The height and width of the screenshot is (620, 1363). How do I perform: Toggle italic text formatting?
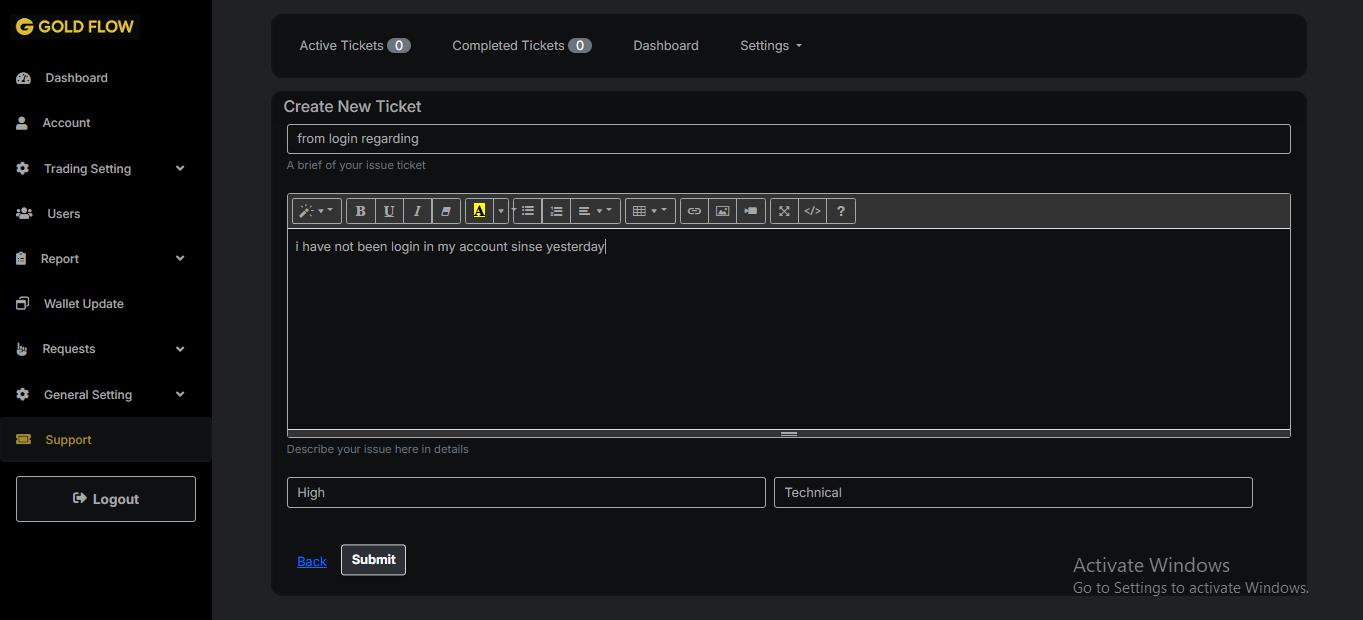click(x=417, y=211)
